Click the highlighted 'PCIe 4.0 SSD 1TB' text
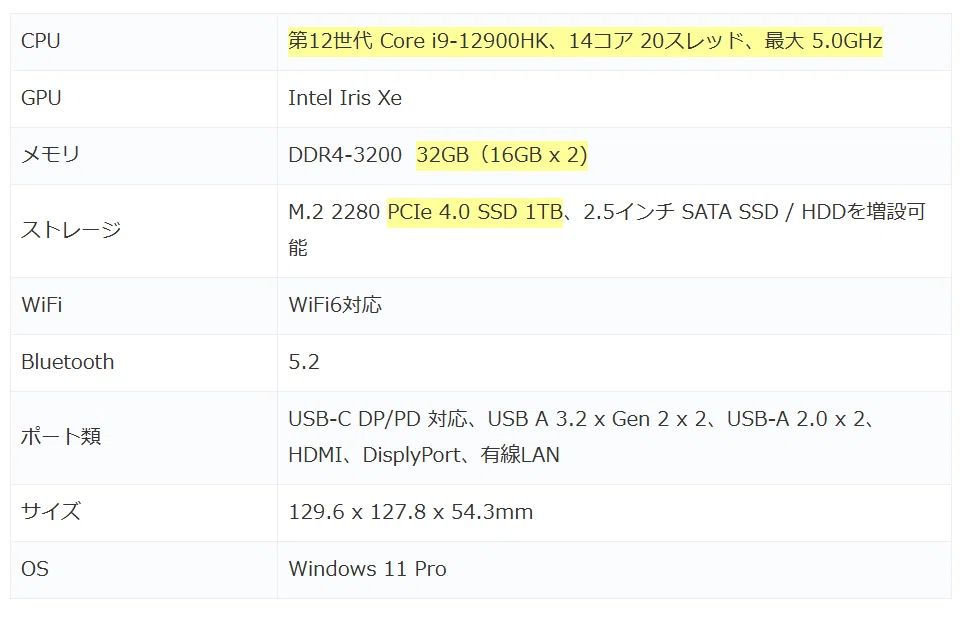Viewport: 964px width, 617px height. pyautogui.click(x=475, y=212)
